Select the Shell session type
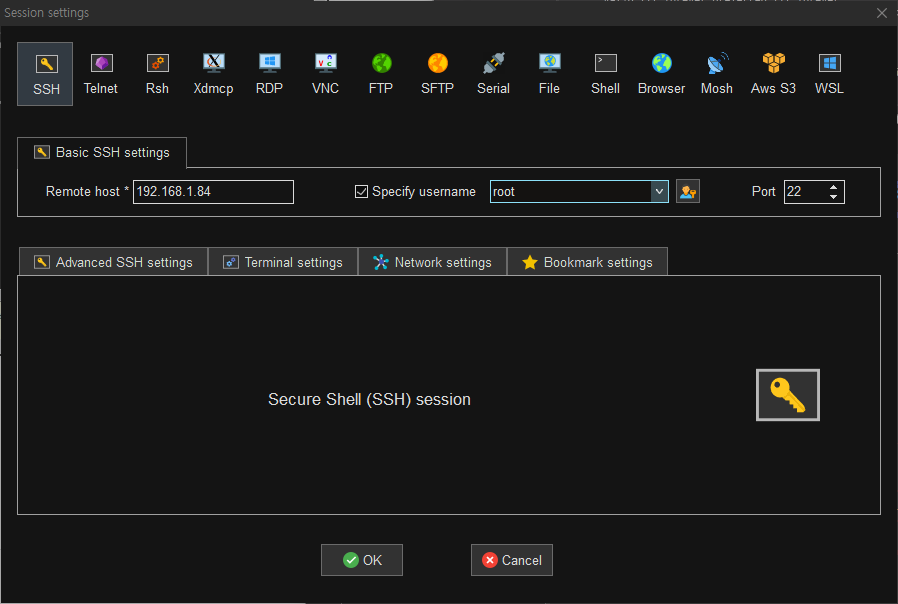 [605, 74]
